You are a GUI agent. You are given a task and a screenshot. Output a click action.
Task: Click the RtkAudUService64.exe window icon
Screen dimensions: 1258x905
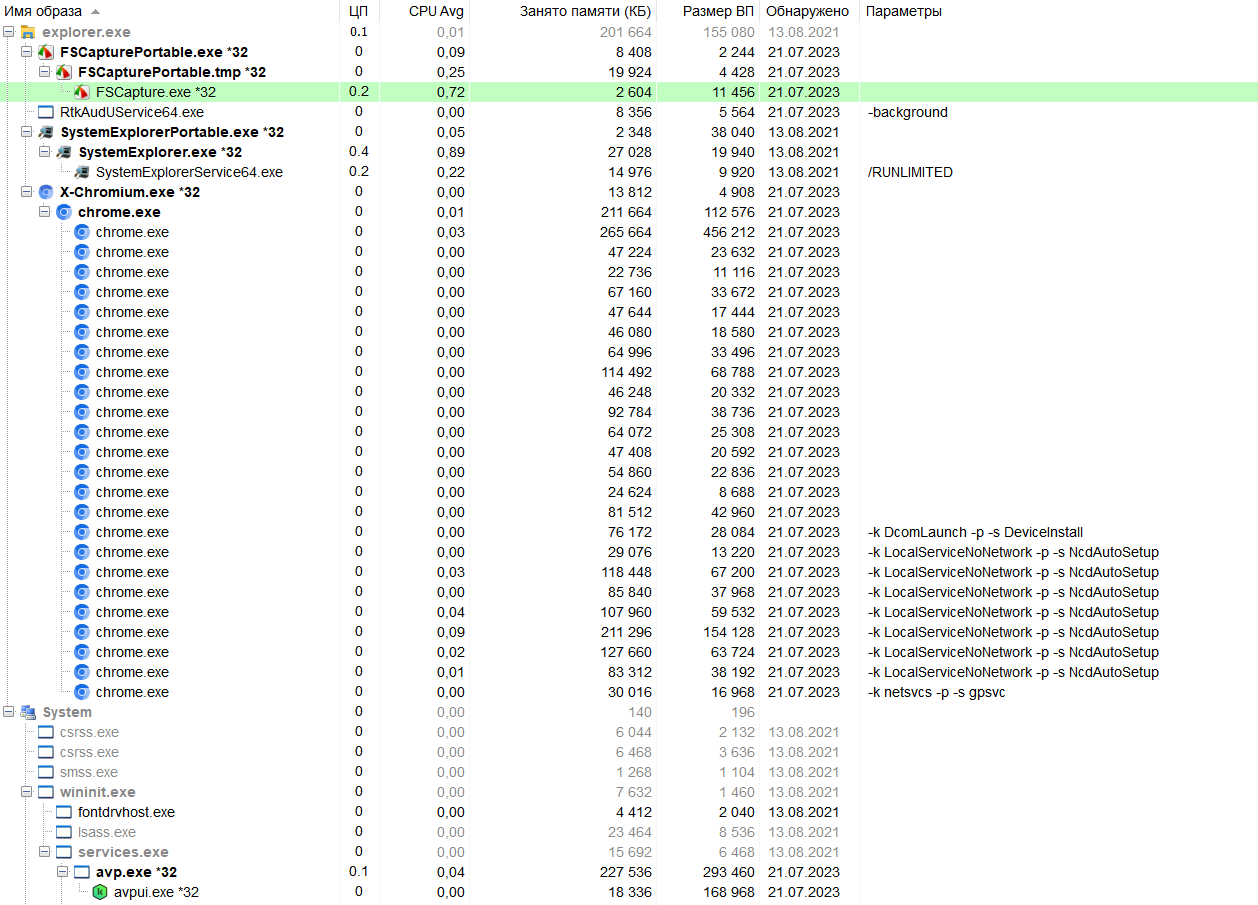pos(46,112)
